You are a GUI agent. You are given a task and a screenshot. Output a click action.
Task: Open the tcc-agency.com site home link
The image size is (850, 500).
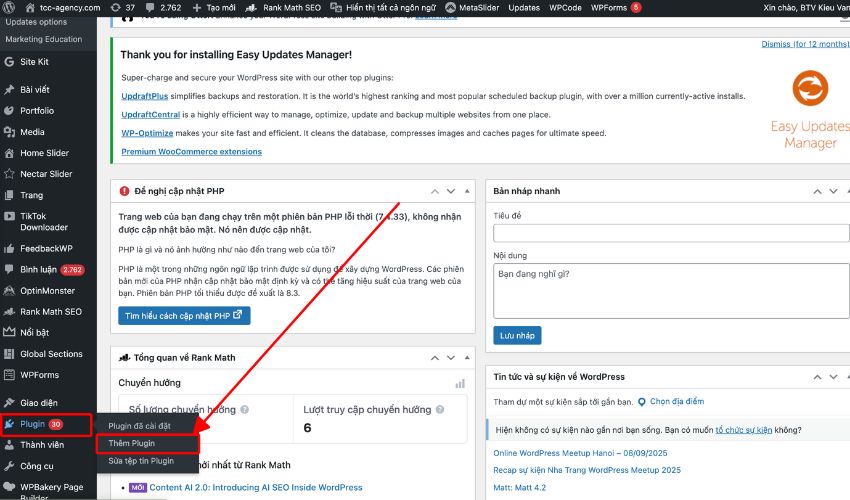63,8
